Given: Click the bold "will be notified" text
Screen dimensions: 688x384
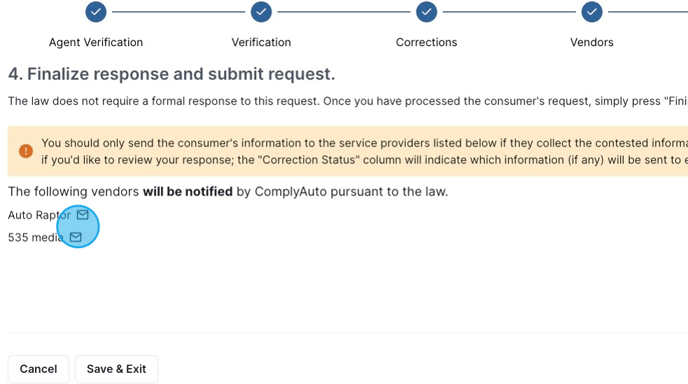Looking at the screenshot, I should point(188,191).
